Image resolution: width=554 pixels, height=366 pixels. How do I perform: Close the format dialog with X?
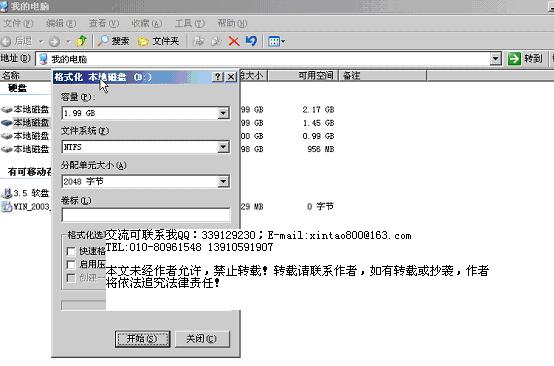point(231,77)
